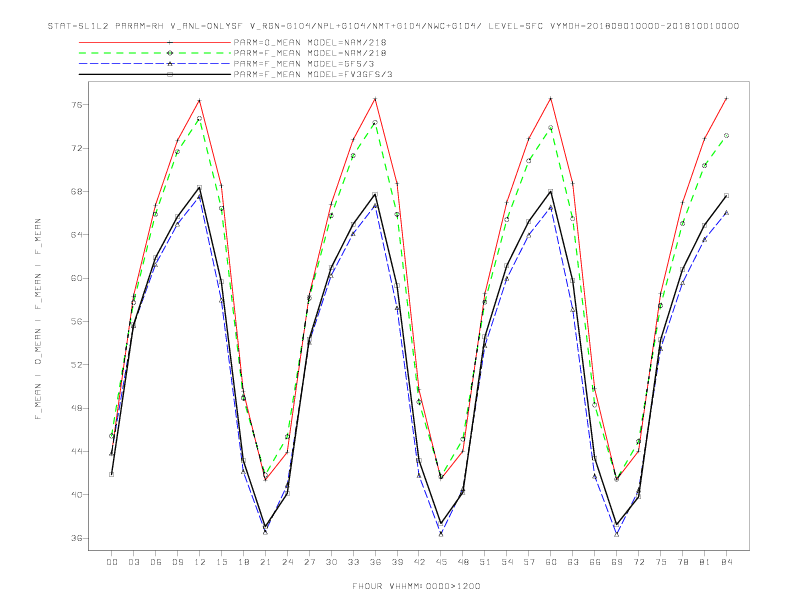Select legend text 'PARM=F_MEAN MODEL=NAM/218'

coord(310,53)
